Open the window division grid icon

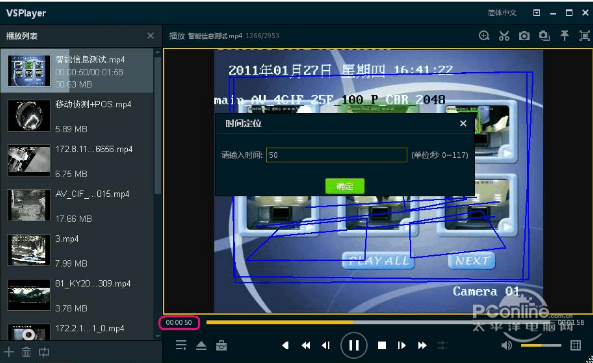tap(576, 345)
